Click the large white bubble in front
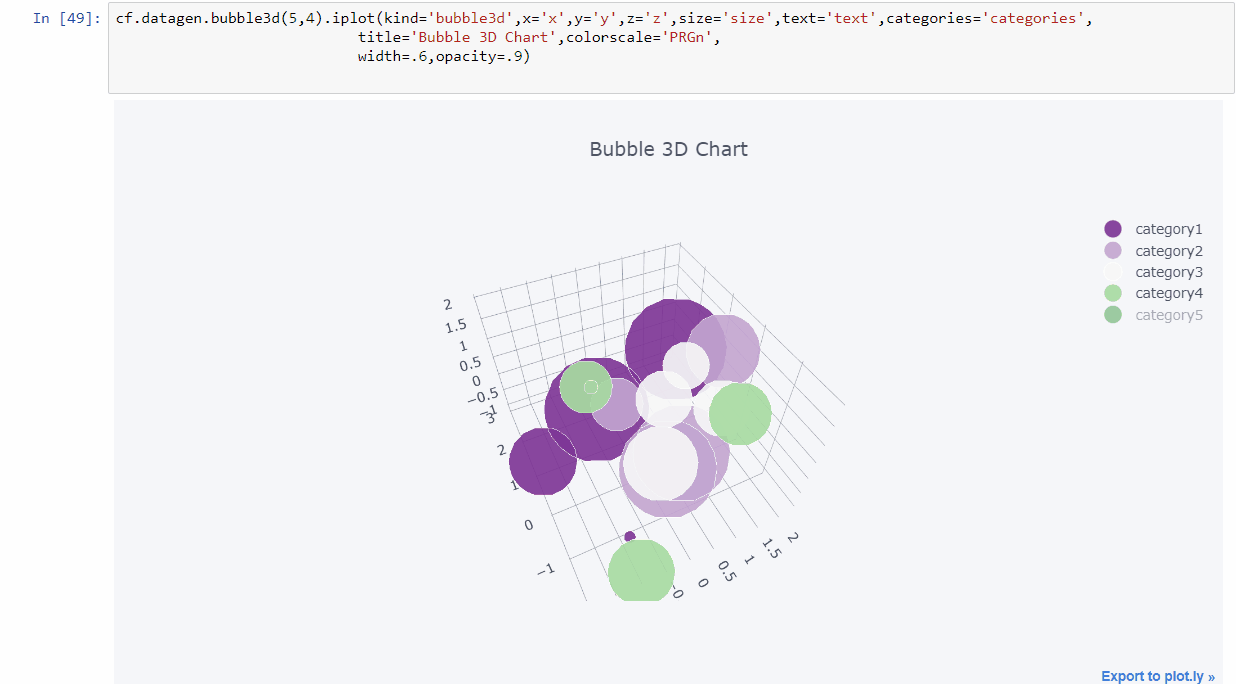The width and height of the screenshot is (1236, 684). tap(661, 462)
